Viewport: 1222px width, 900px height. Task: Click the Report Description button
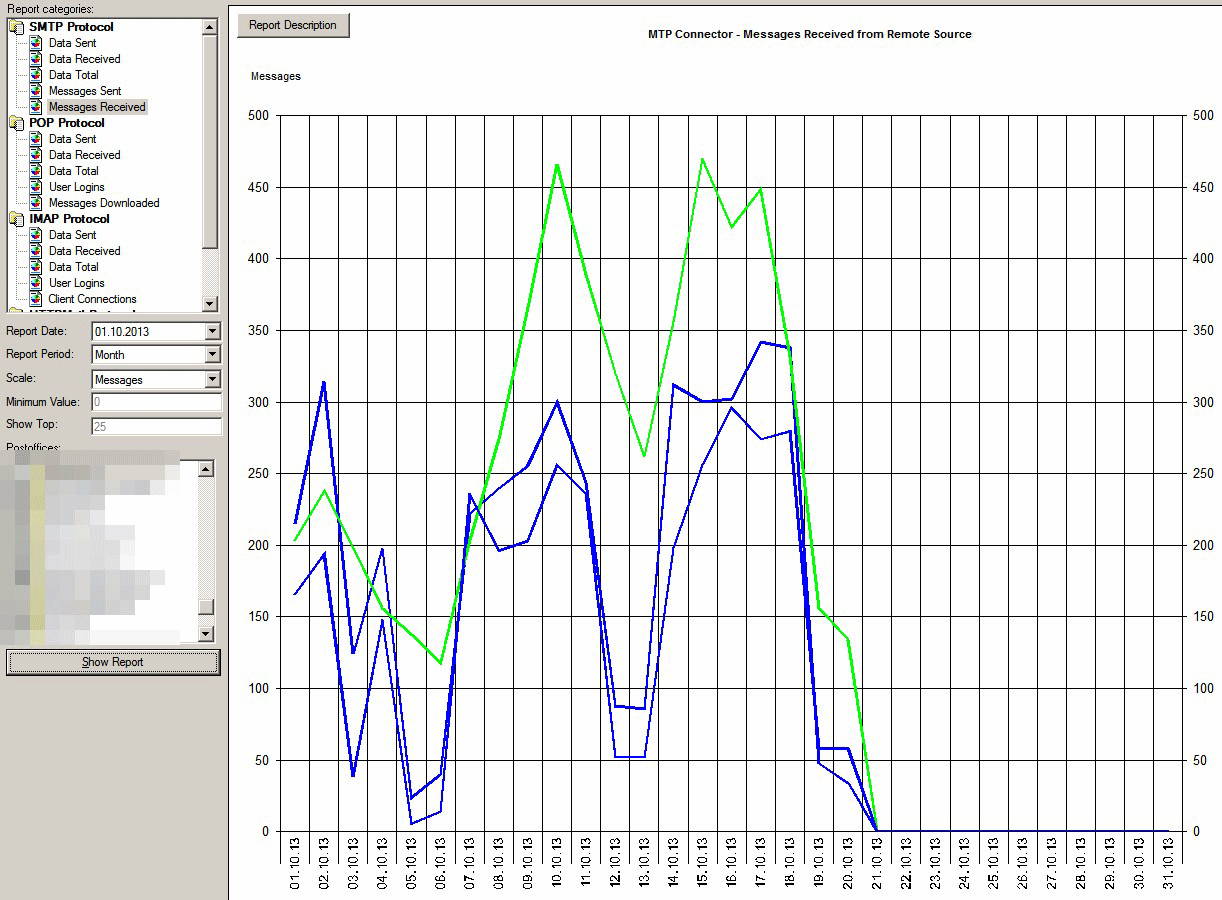coord(293,25)
